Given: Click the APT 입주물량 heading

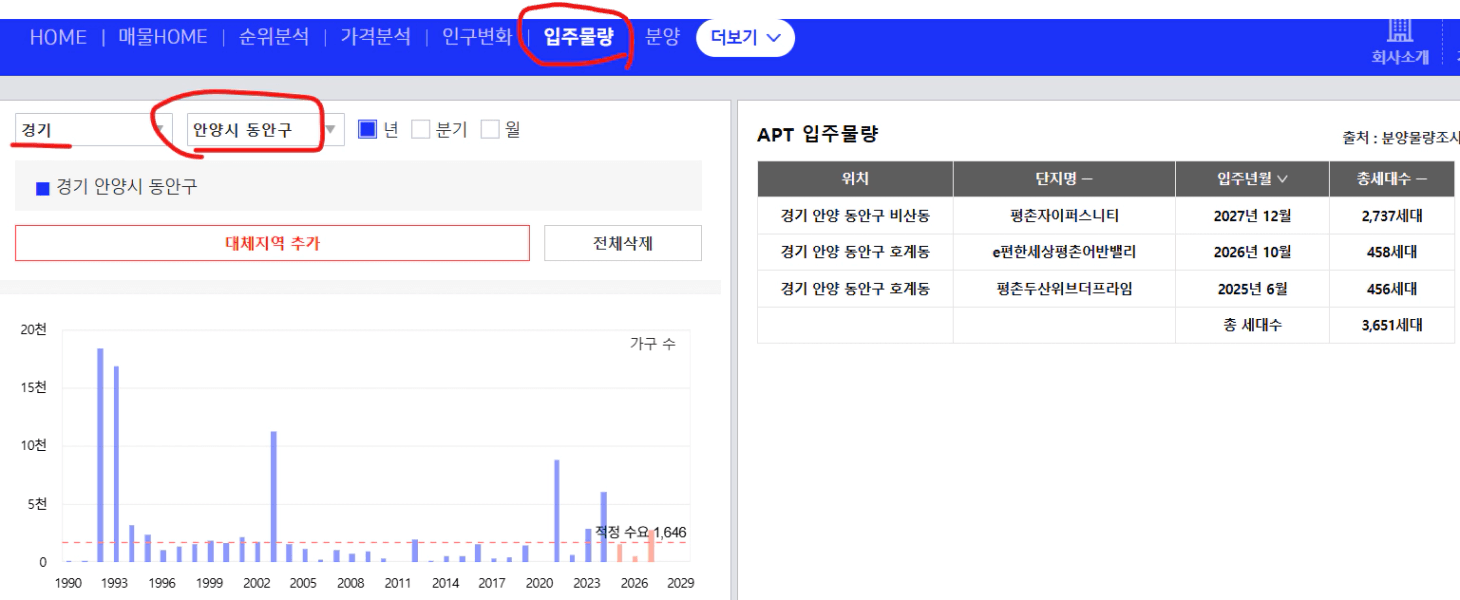Looking at the screenshot, I should pos(817,135).
